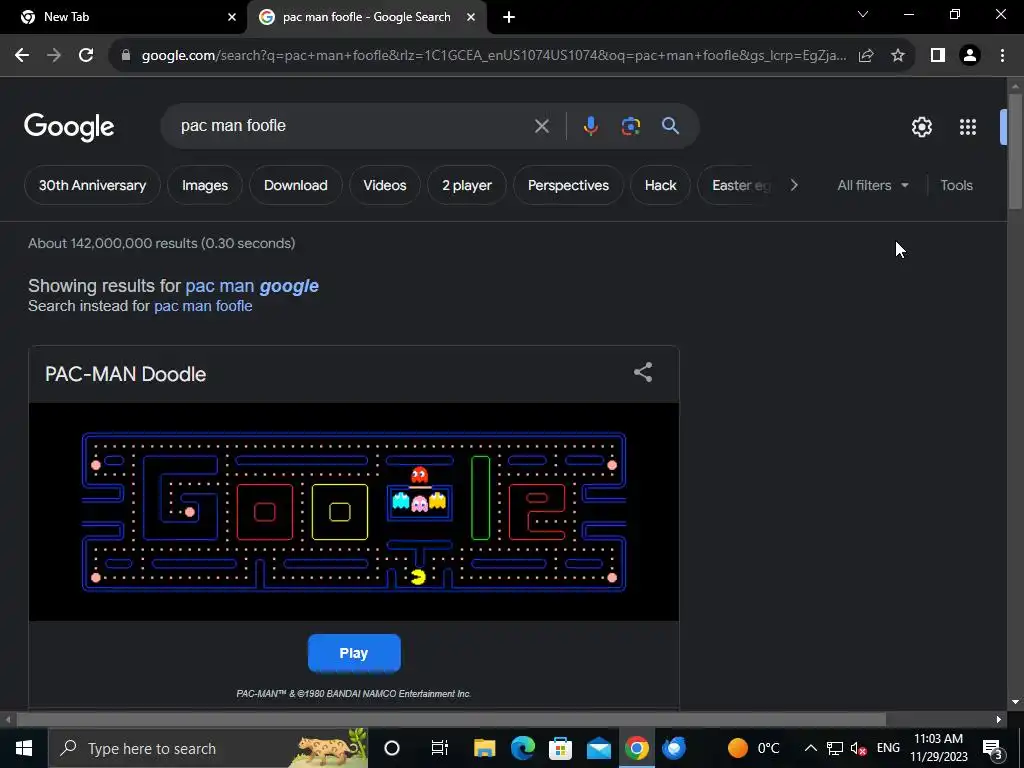
Task: Show more filter chips with arrow
Action: (x=793, y=185)
